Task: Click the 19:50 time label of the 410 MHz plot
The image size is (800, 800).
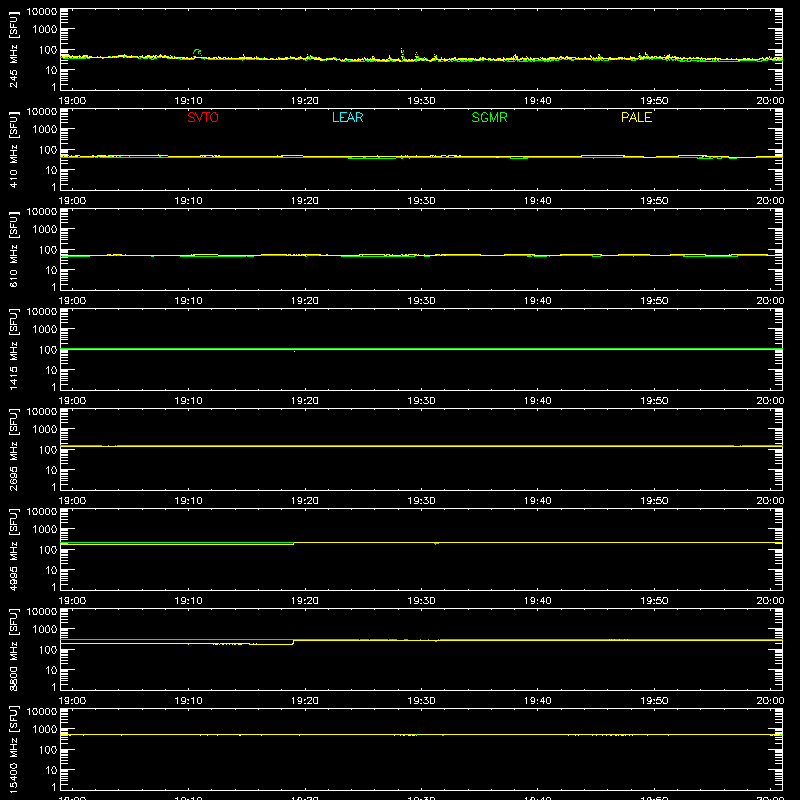Action: click(654, 201)
